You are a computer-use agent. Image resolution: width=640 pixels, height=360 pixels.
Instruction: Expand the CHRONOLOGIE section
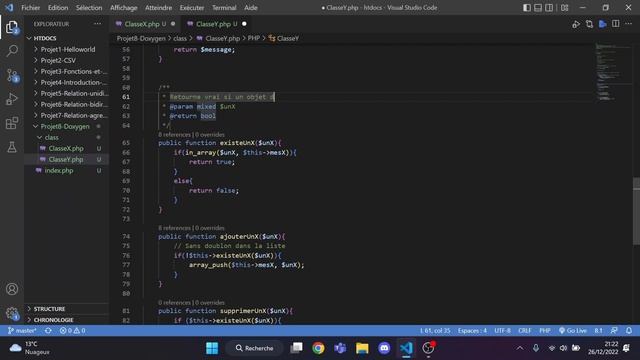click(x=67, y=320)
